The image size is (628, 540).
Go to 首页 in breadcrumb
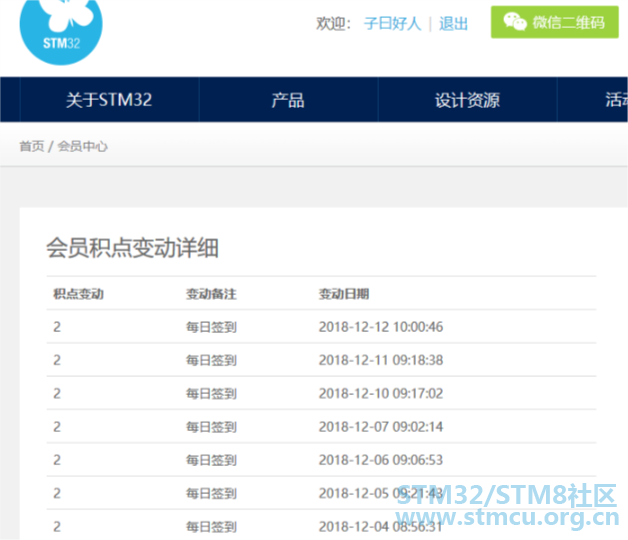coord(32,146)
